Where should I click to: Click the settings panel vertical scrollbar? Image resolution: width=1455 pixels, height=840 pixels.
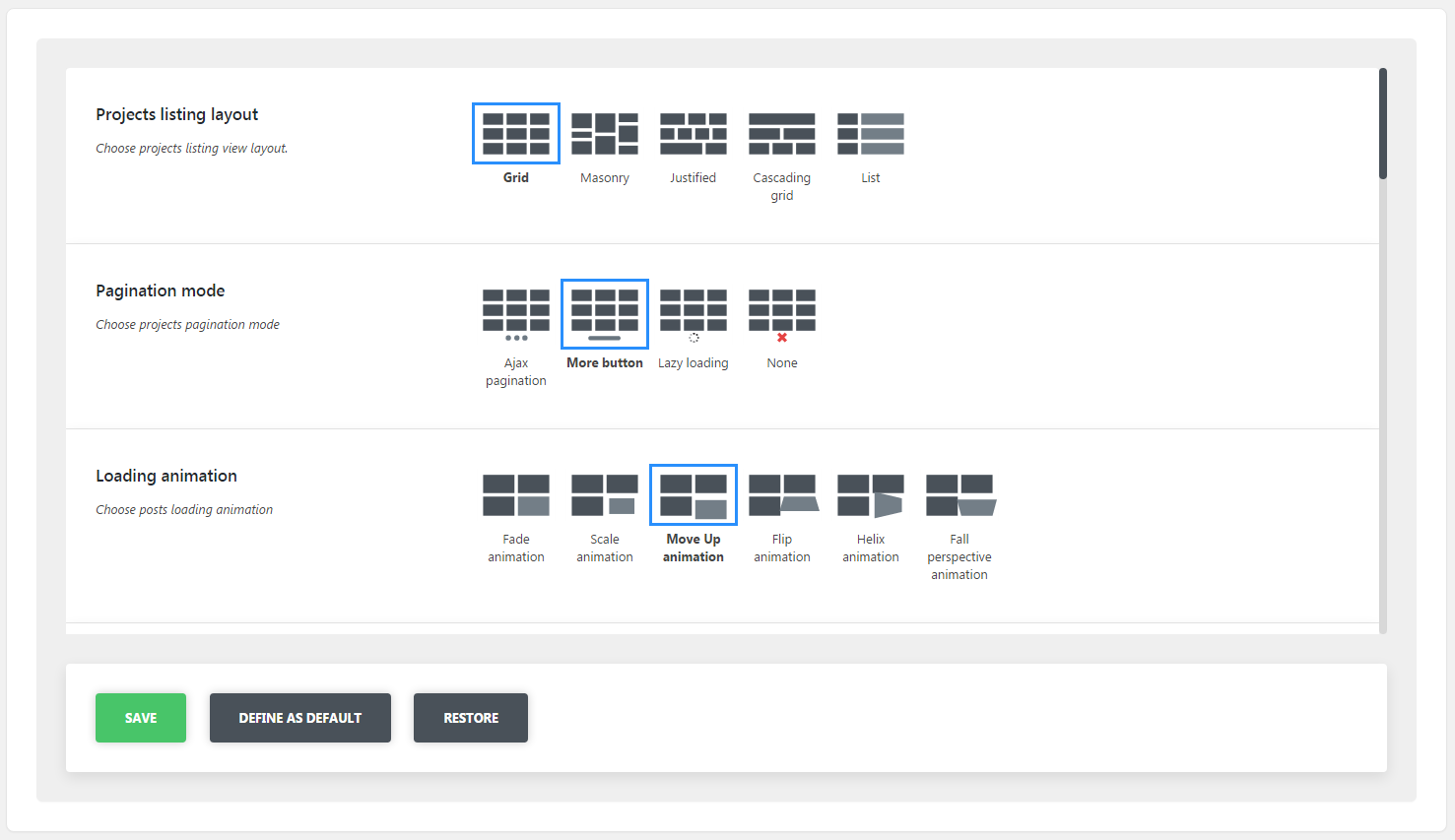(1383, 124)
